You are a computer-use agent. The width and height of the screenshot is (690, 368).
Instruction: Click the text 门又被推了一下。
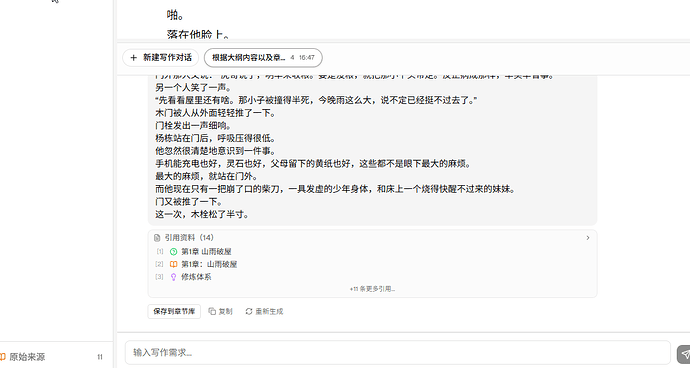[x=189, y=202]
